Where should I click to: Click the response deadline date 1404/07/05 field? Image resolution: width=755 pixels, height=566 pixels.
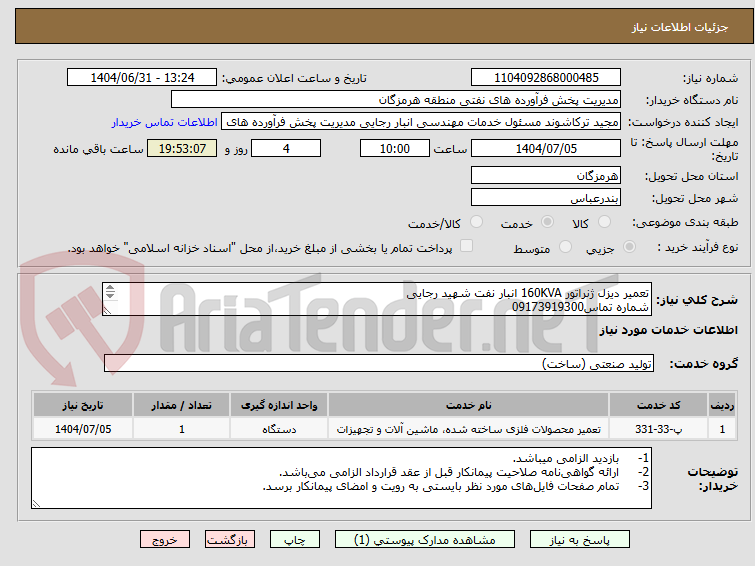pos(546,148)
